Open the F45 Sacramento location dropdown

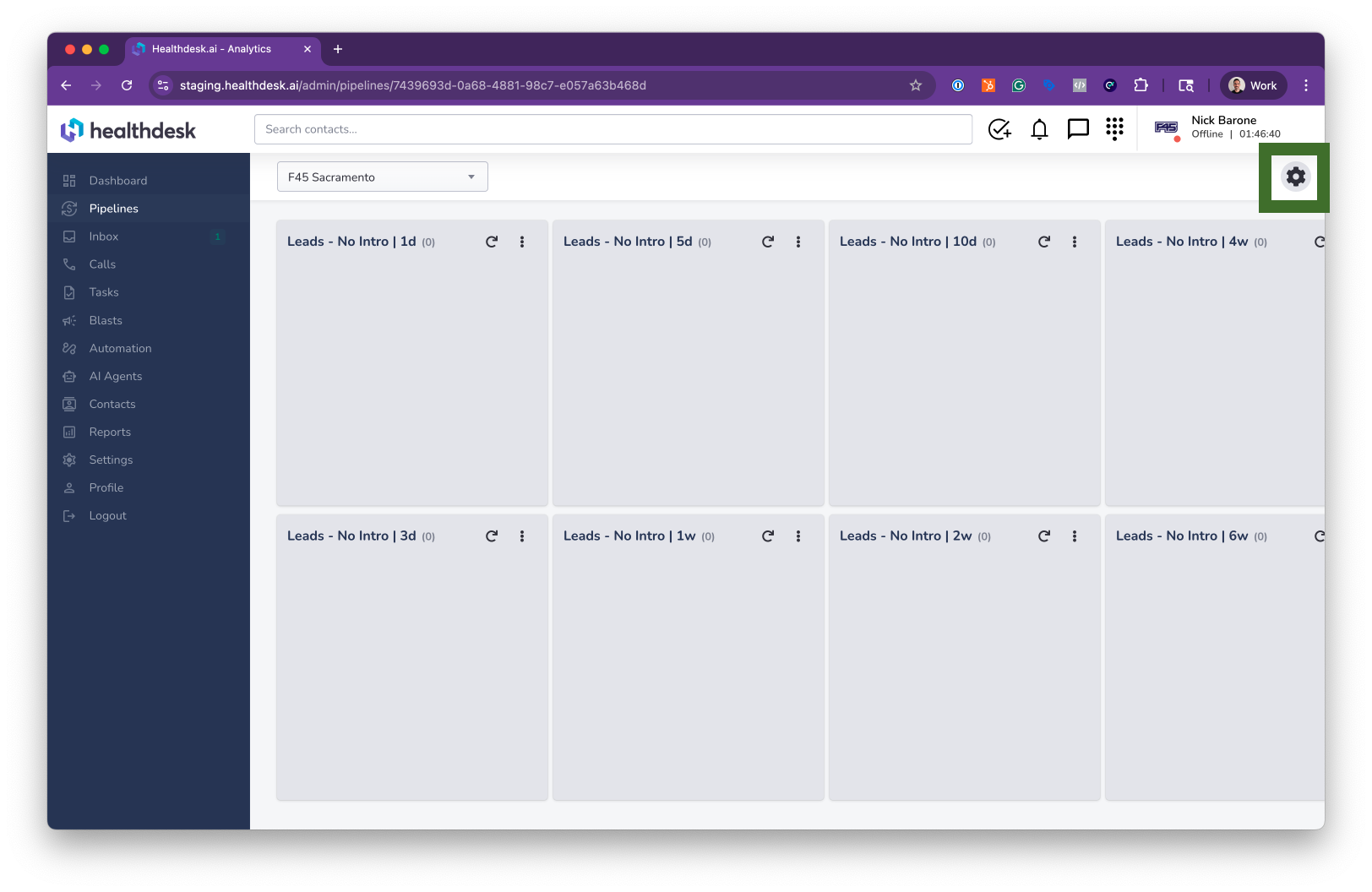(x=382, y=177)
